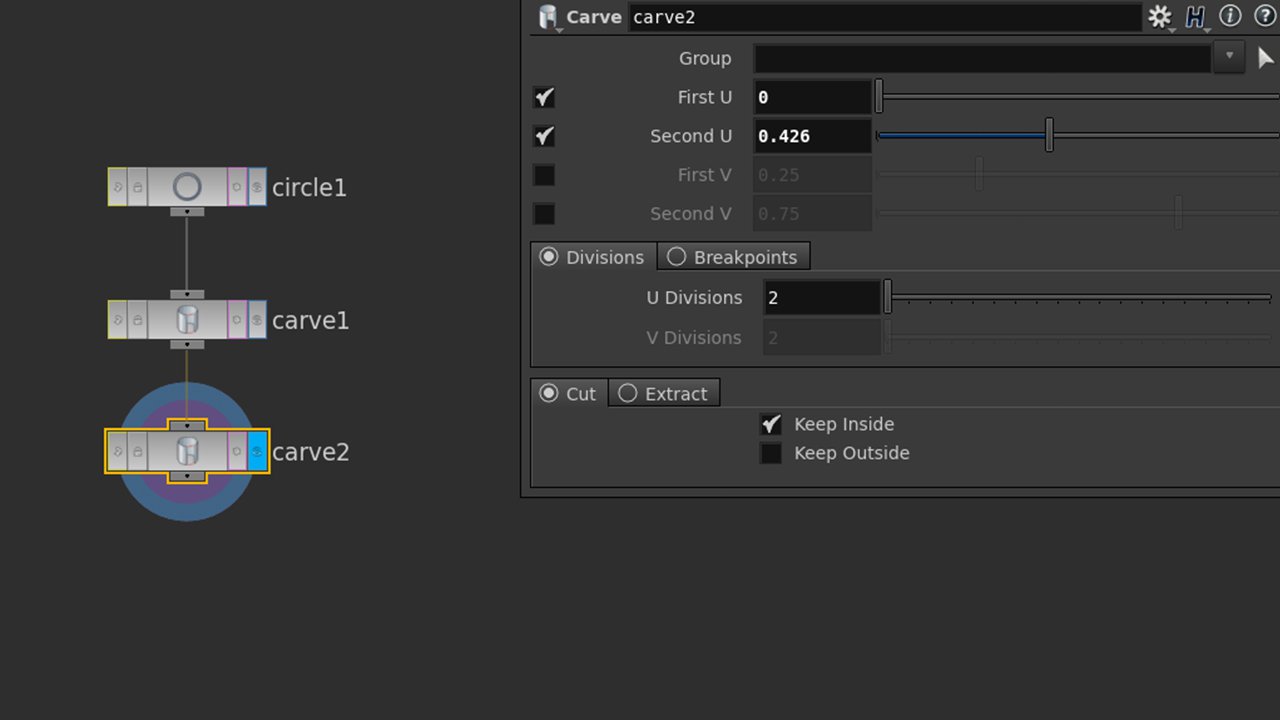This screenshot has height=720, width=1280.
Task: Click the Group selection arrow icon
Action: coord(1265,58)
